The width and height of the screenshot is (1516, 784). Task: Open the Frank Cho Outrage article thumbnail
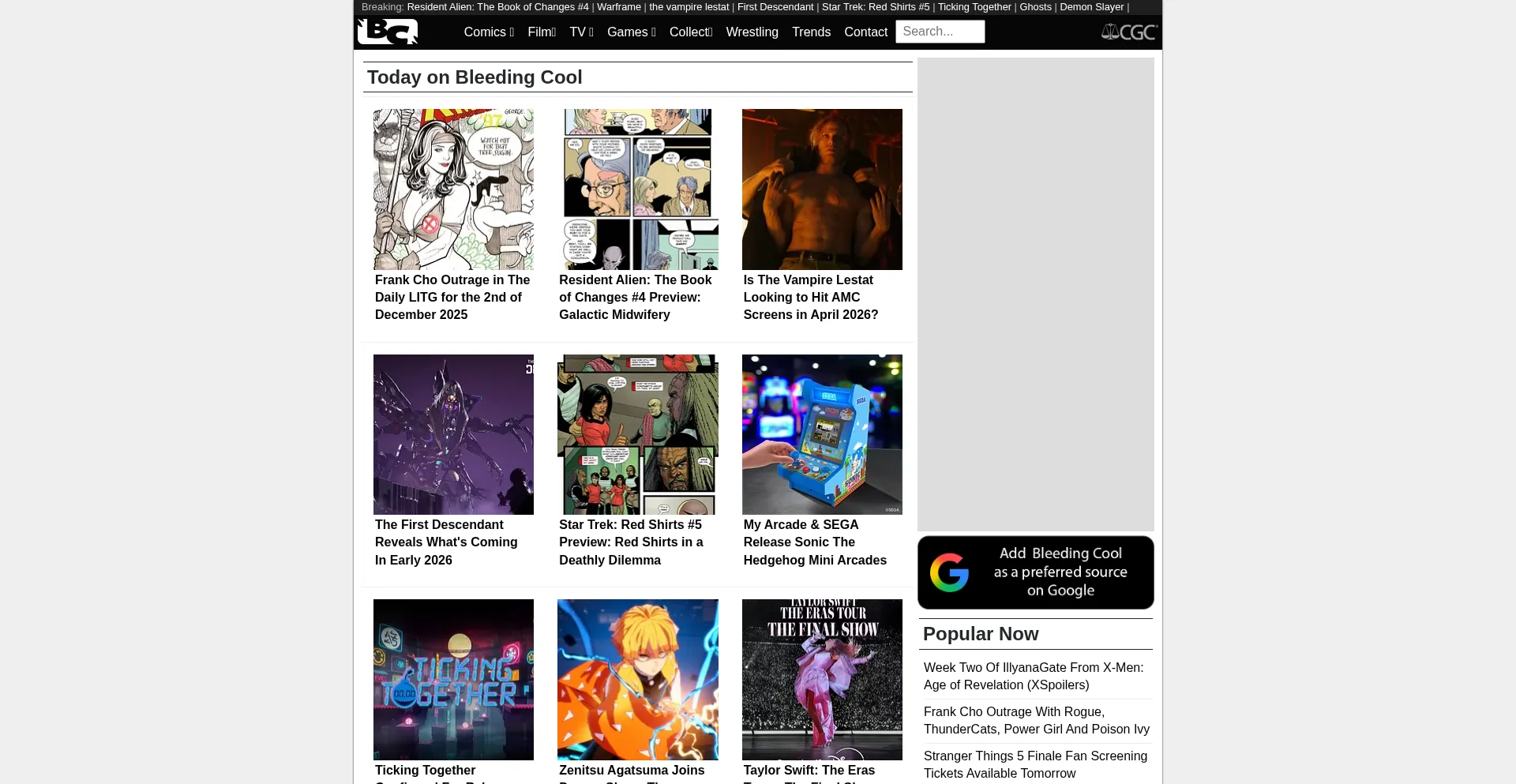(453, 189)
